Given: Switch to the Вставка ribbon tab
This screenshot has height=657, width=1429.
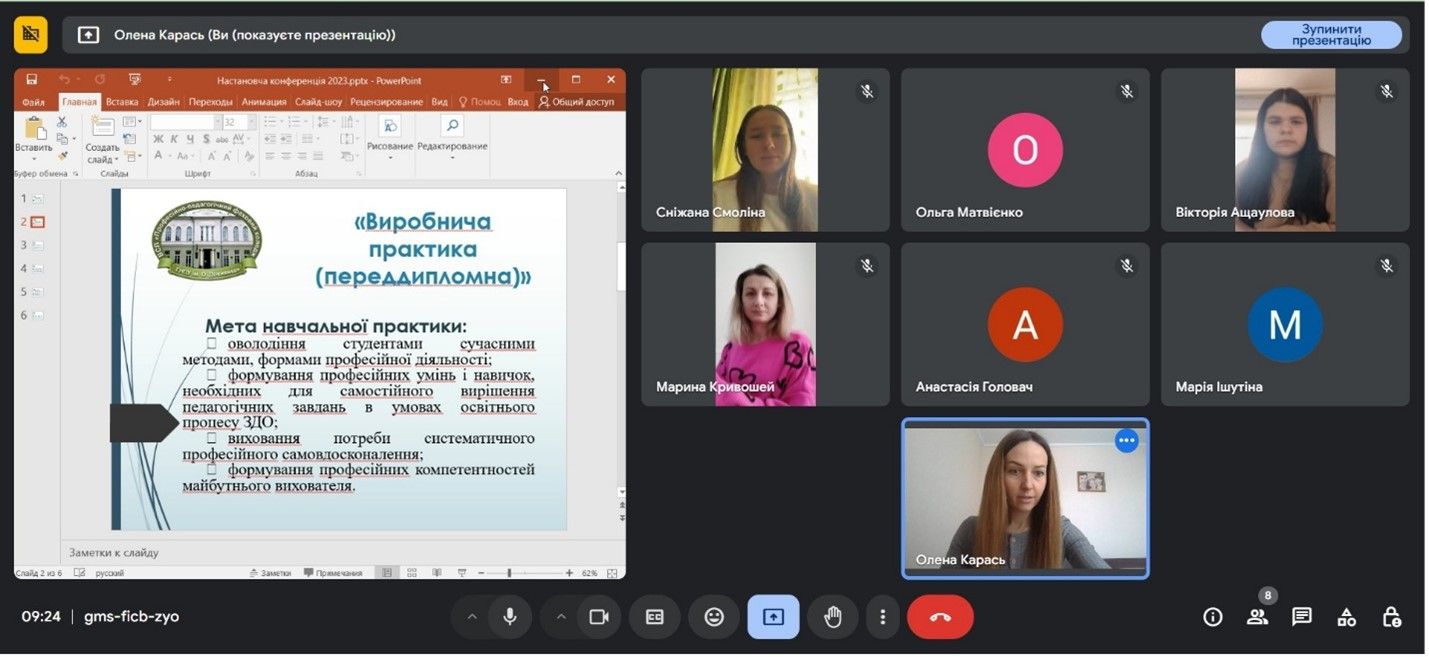Looking at the screenshot, I should click(122, 102).
